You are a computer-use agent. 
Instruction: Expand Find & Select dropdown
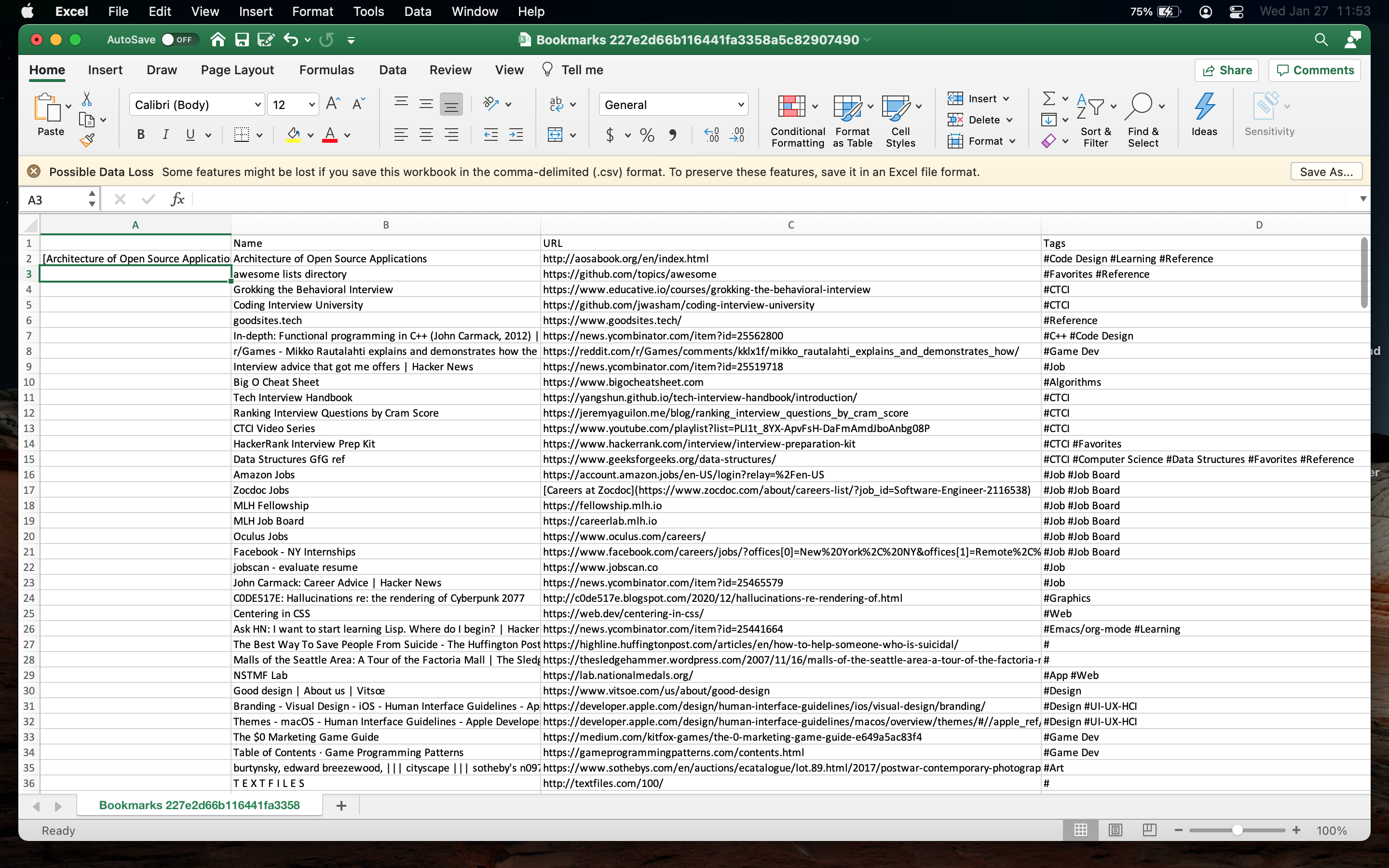click(1162, 106)
